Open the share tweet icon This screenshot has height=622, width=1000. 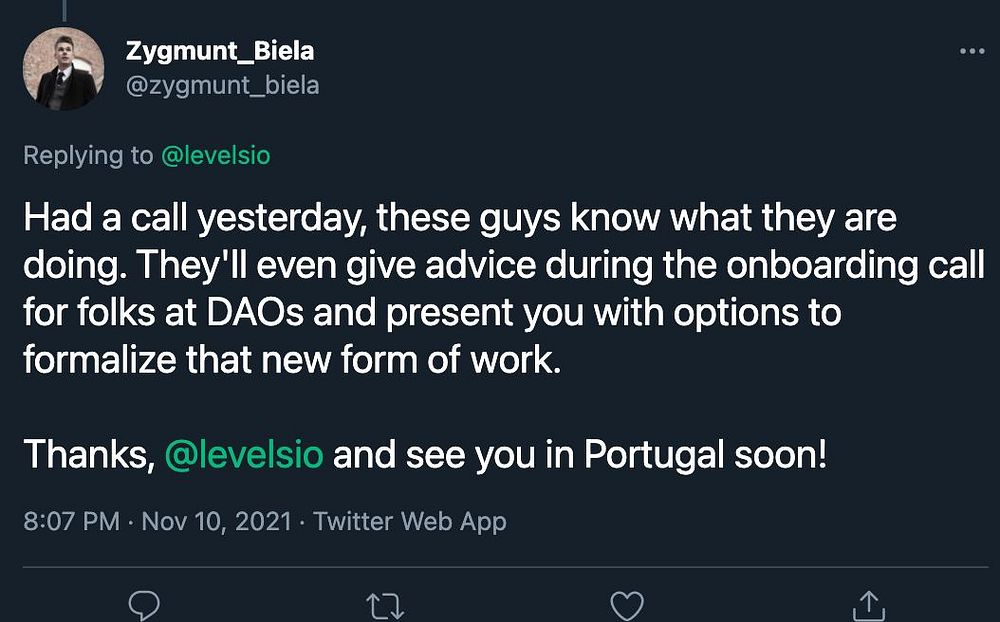click(869, 605)
